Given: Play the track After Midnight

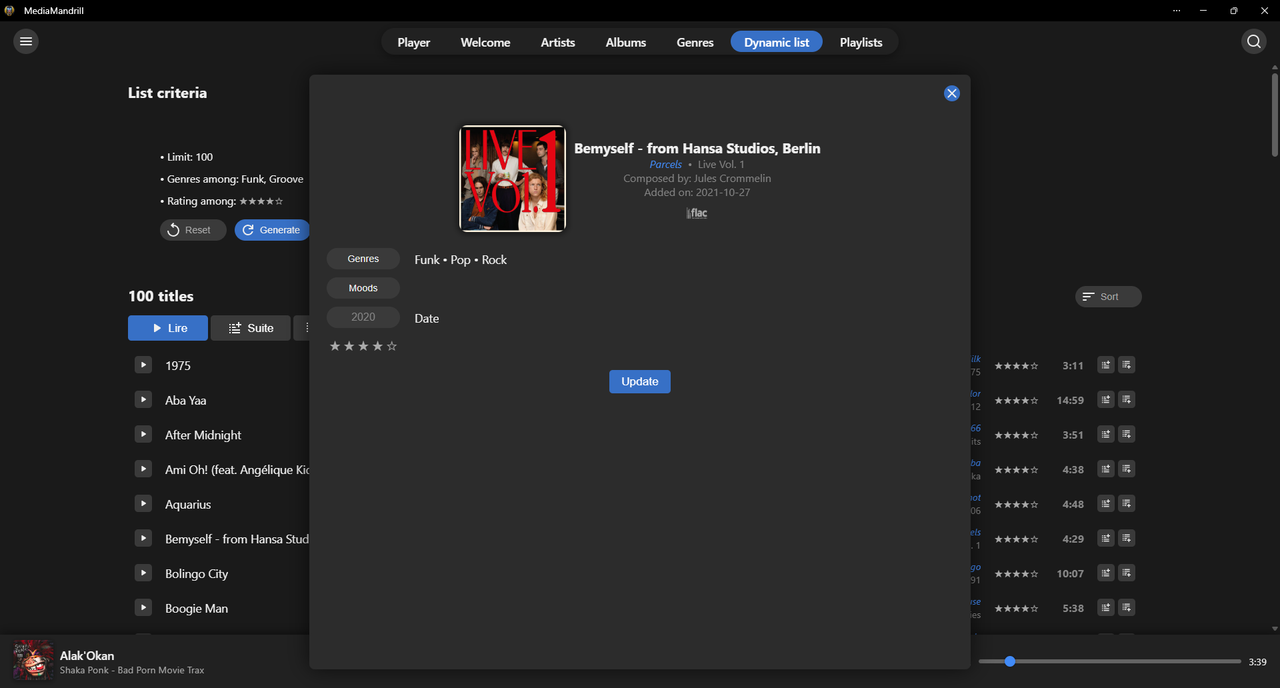Looking at the screenshot, I should point(143,434).
